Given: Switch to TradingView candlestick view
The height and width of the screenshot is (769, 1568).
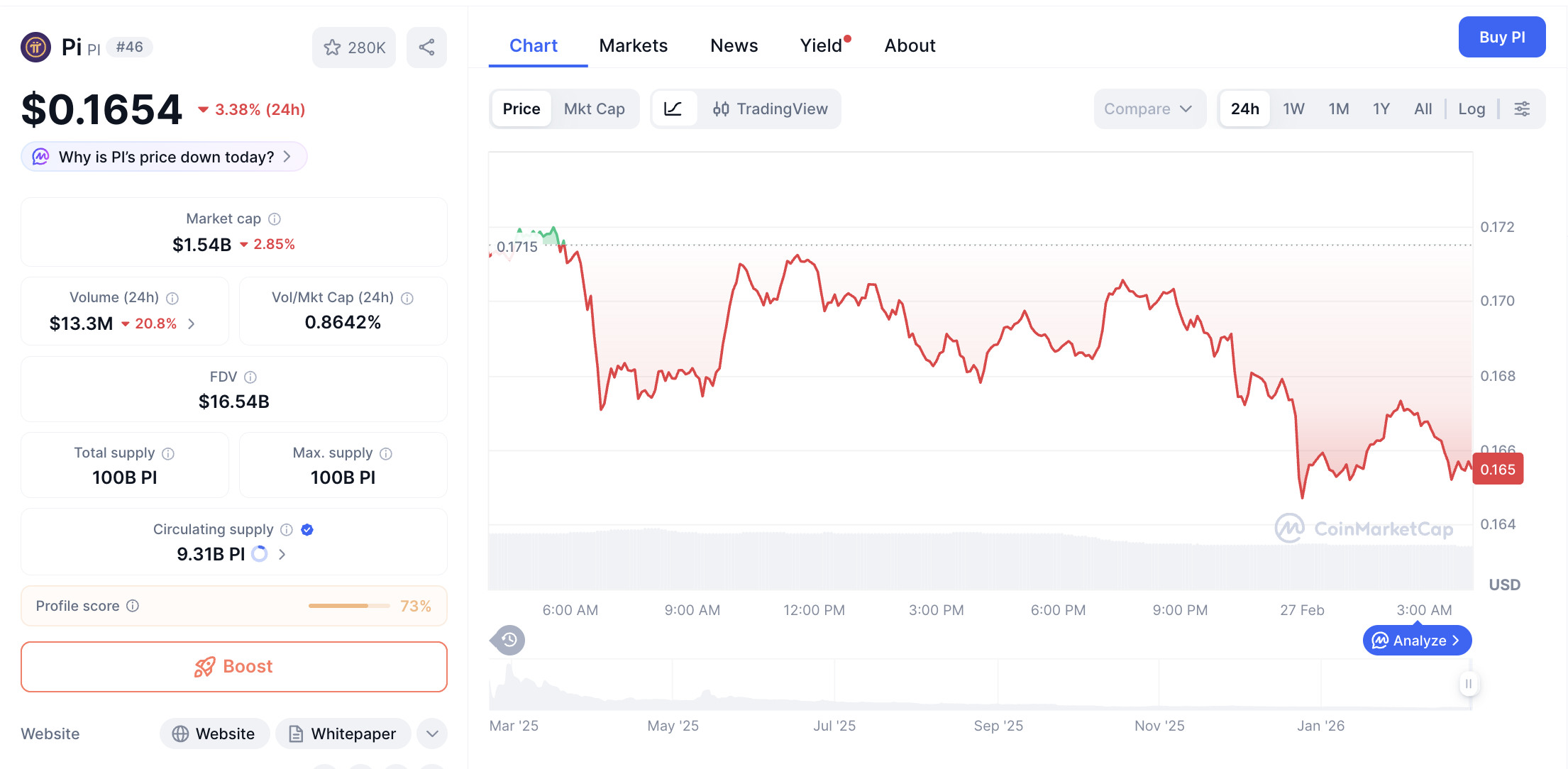Looking at the screenshot, I should click(771, 109).
